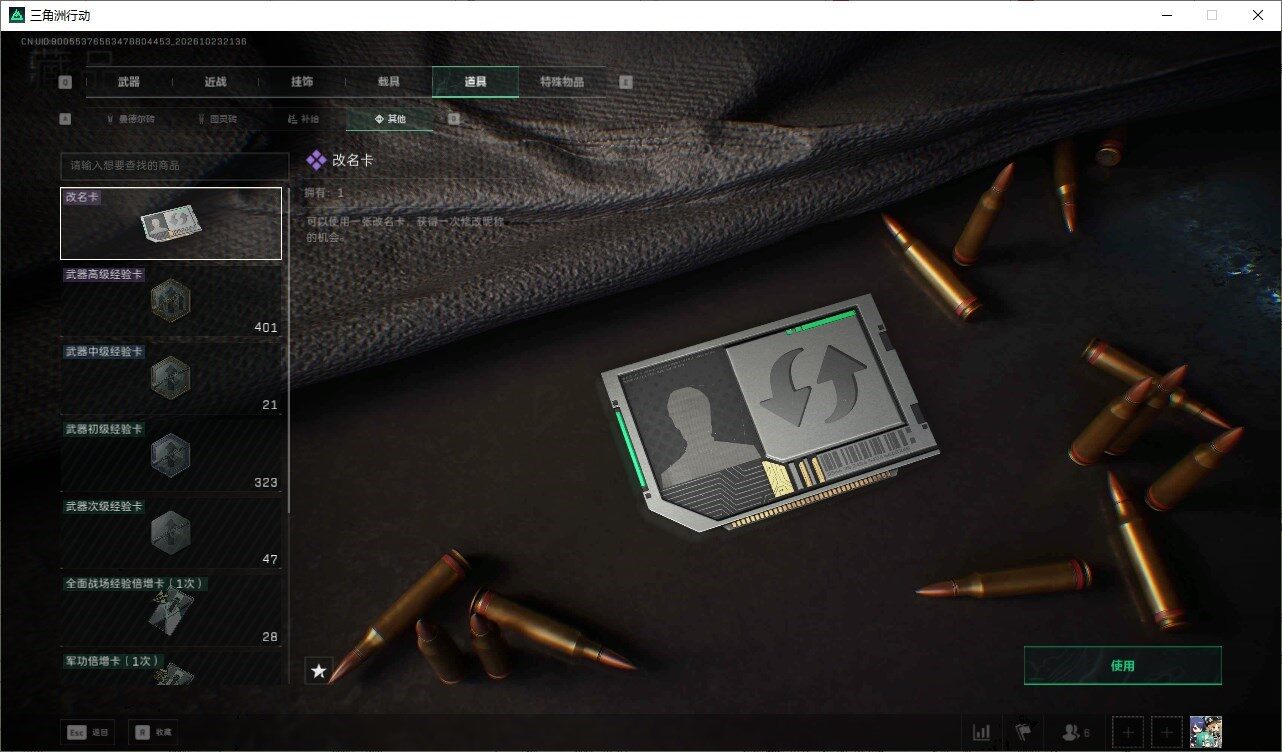Click the item list scrollbar

tap(289, 350)
